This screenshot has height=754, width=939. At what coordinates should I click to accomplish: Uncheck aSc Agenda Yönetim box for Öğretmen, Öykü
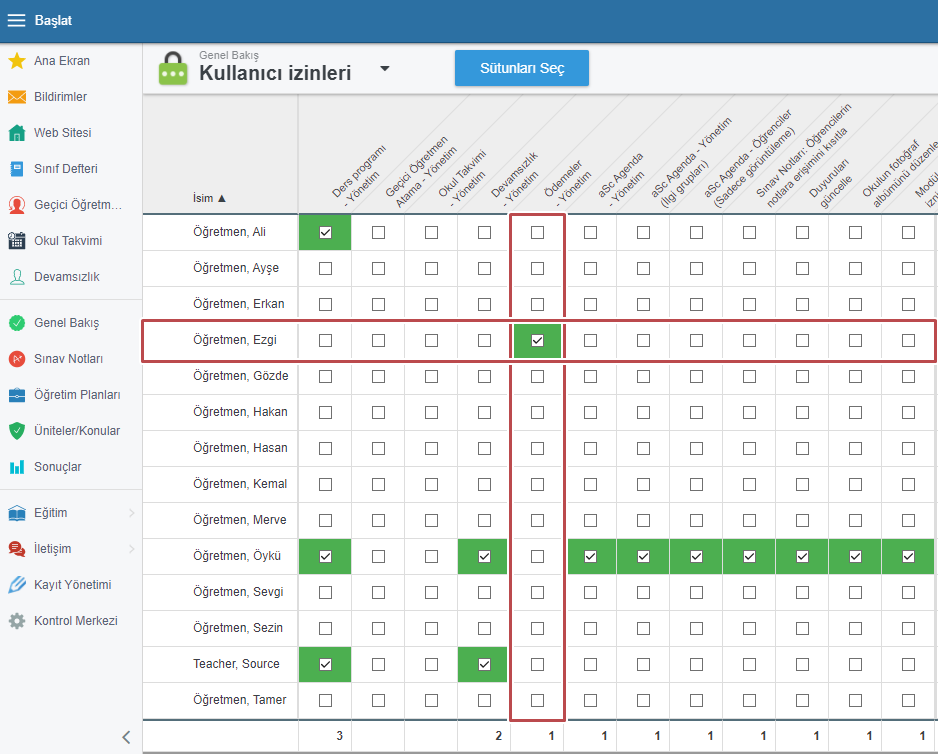tap(590, 556)
